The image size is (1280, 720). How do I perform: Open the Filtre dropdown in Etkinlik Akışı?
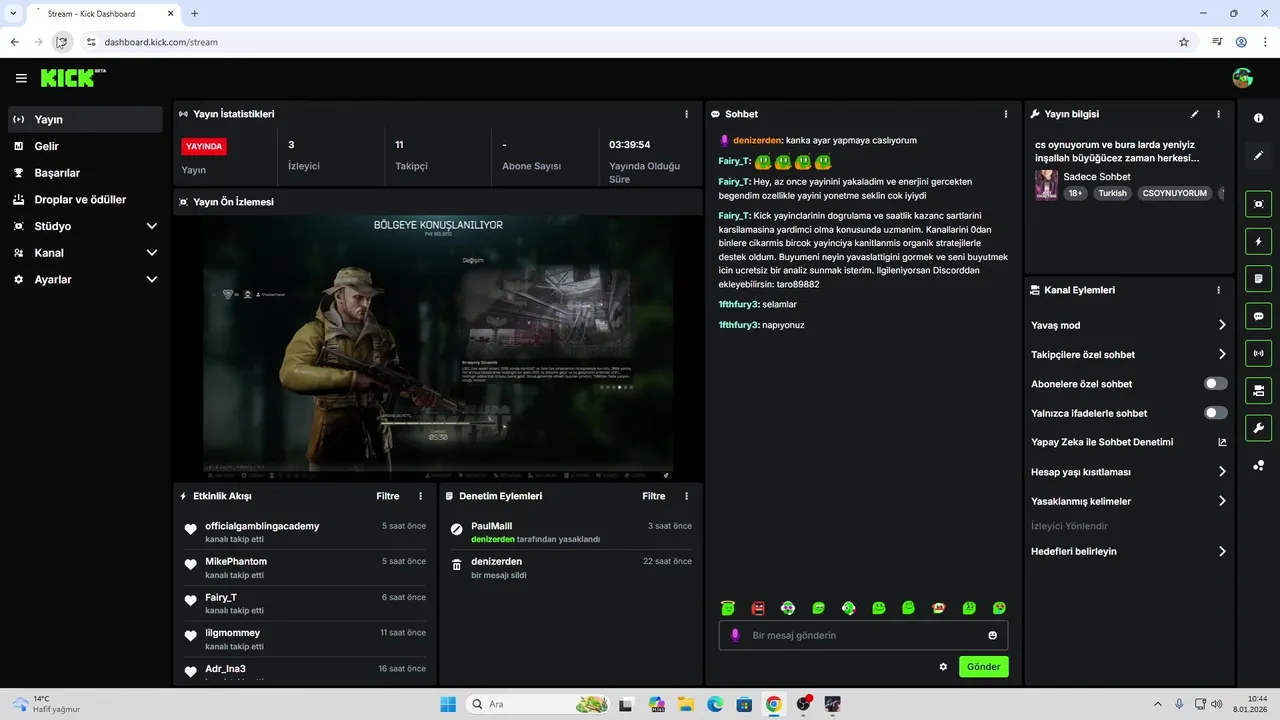click(x=388, y=496)
